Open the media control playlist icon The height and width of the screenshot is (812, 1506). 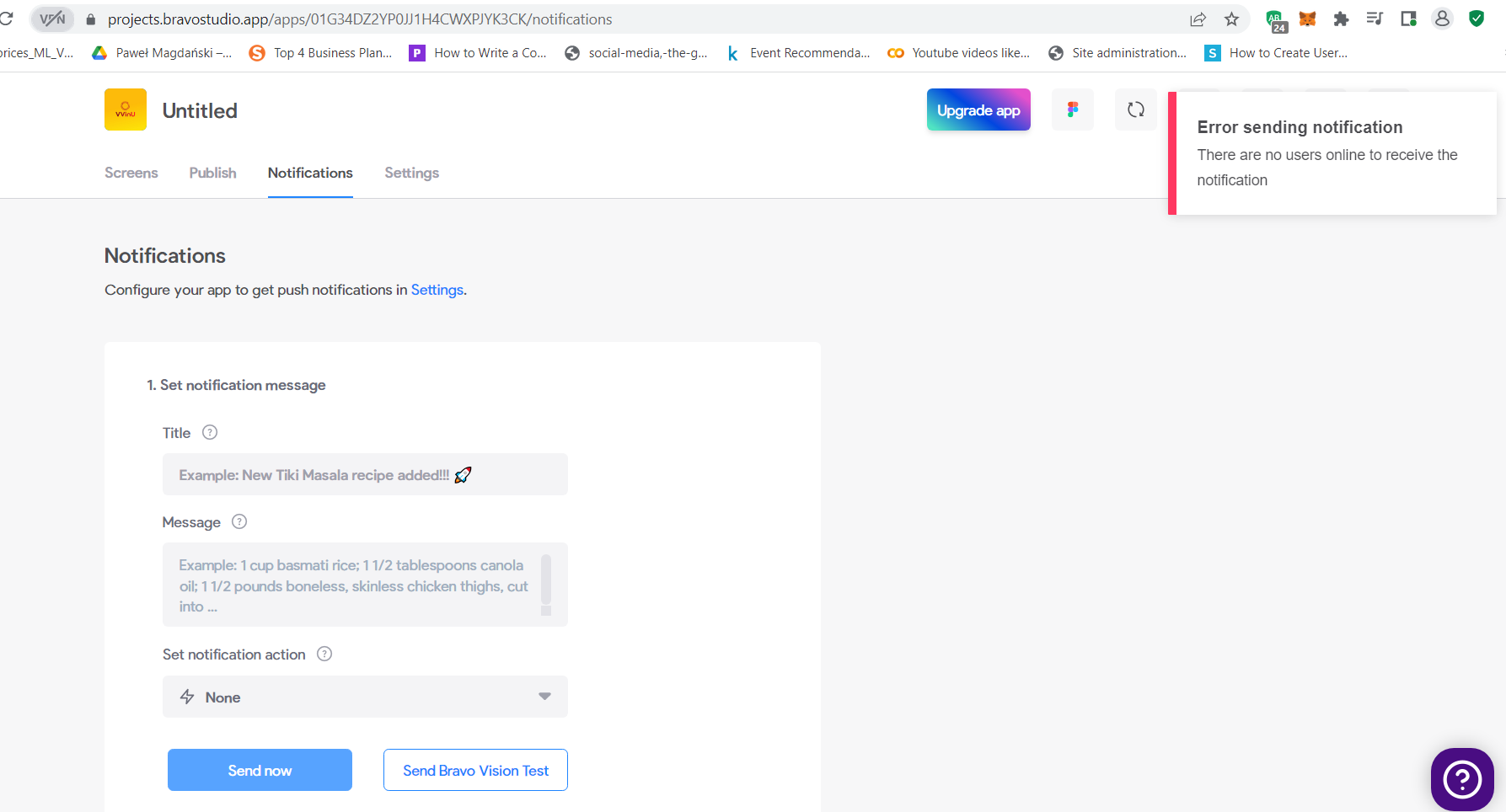1375,19
